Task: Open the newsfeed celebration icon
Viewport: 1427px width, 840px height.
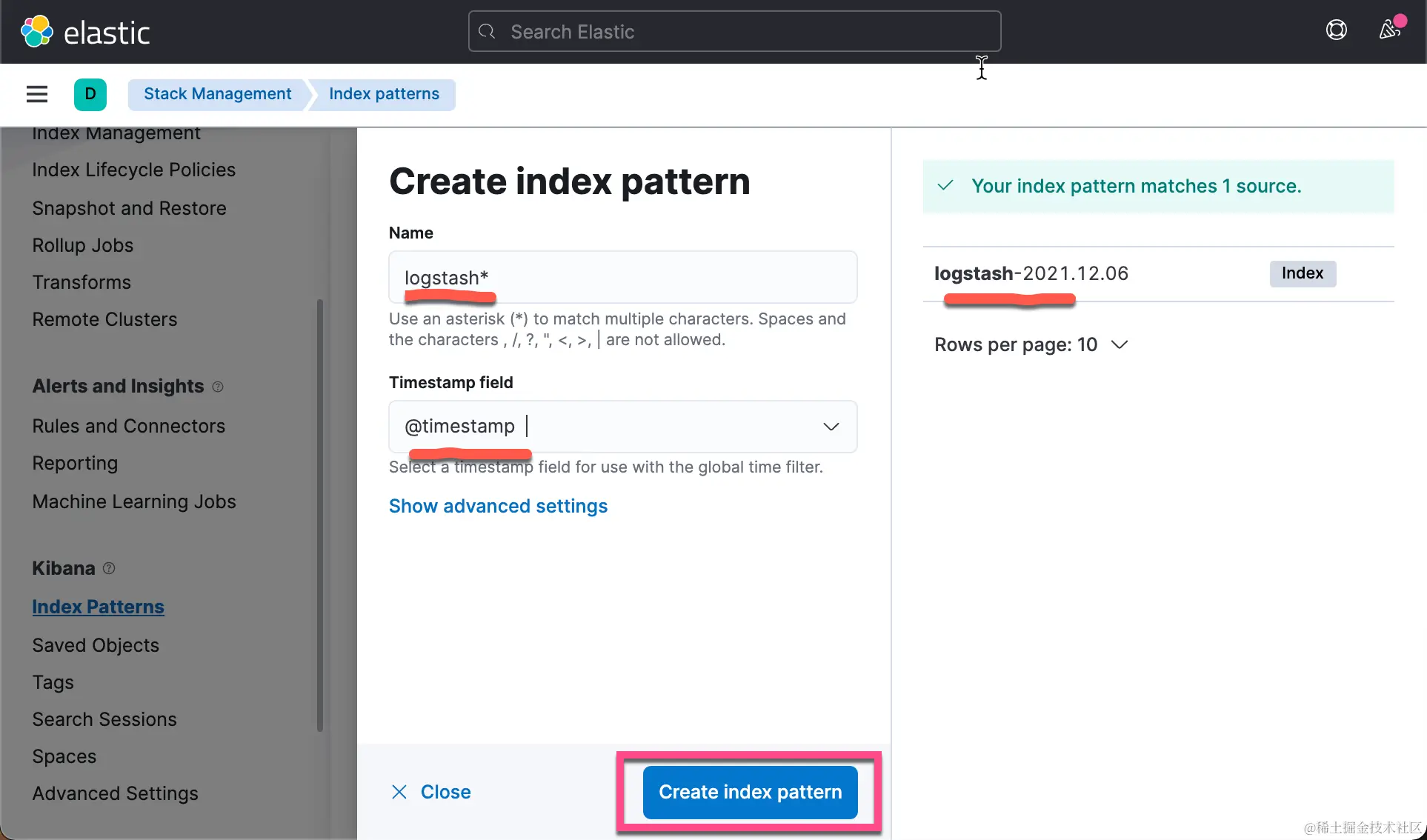Action: 1390,30
